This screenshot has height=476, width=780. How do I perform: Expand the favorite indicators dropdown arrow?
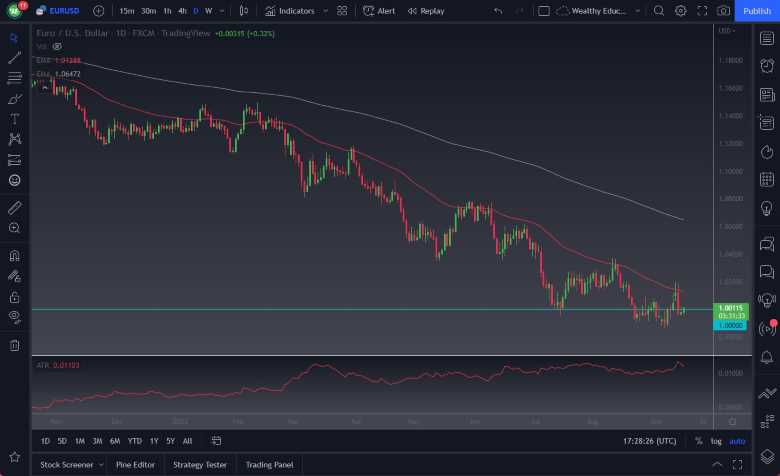click(325, 11)
